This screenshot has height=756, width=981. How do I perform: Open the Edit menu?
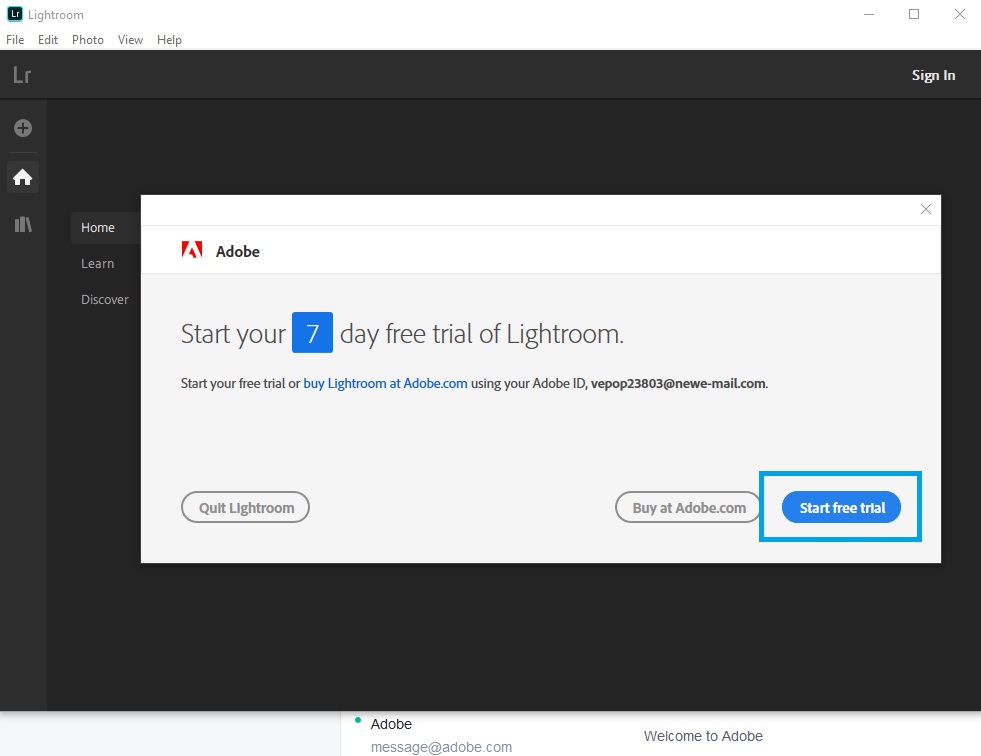click(48, 40)
